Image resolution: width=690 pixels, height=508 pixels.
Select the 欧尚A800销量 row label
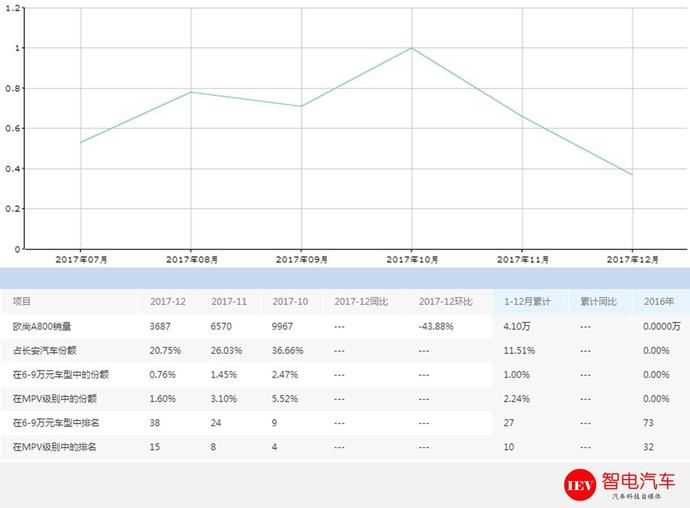pos(42,326)
